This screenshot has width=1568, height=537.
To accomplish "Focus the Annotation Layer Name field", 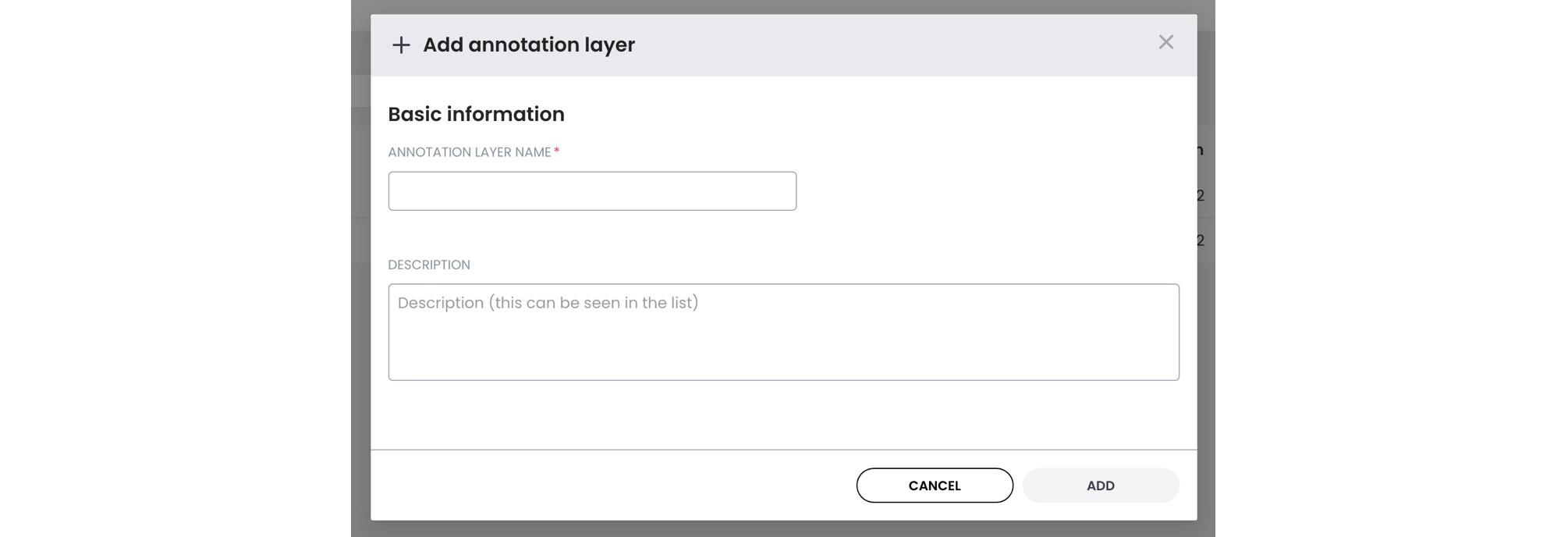I will 592,191.
